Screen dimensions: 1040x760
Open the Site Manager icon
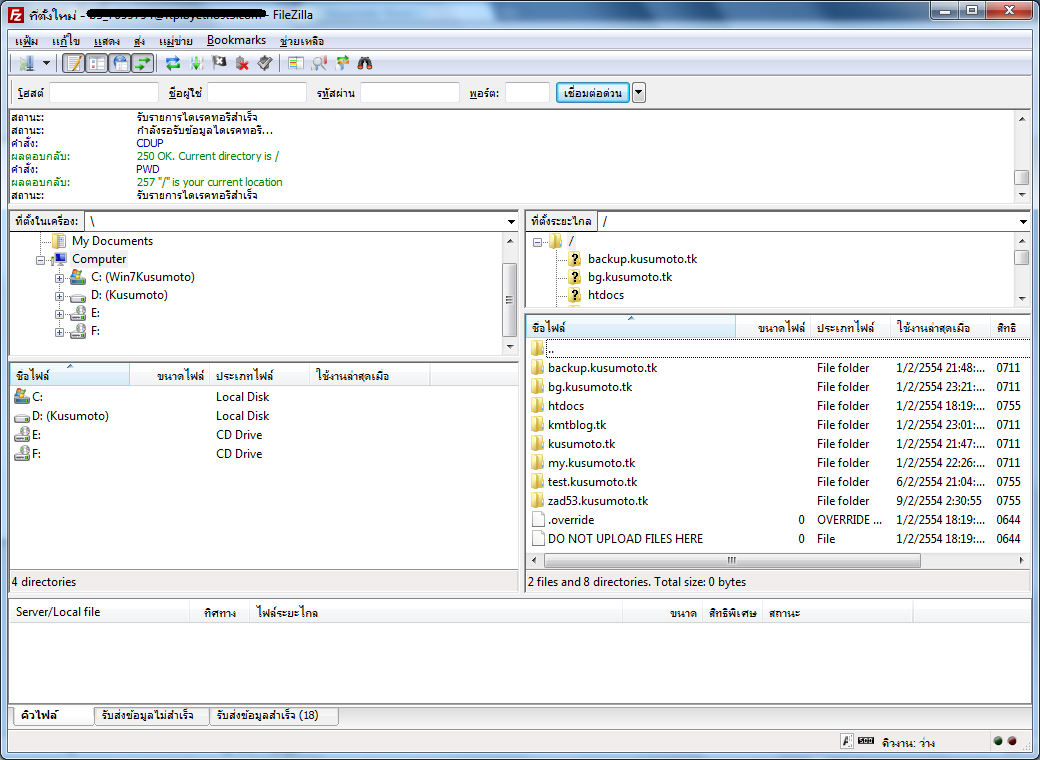point(27,64)
